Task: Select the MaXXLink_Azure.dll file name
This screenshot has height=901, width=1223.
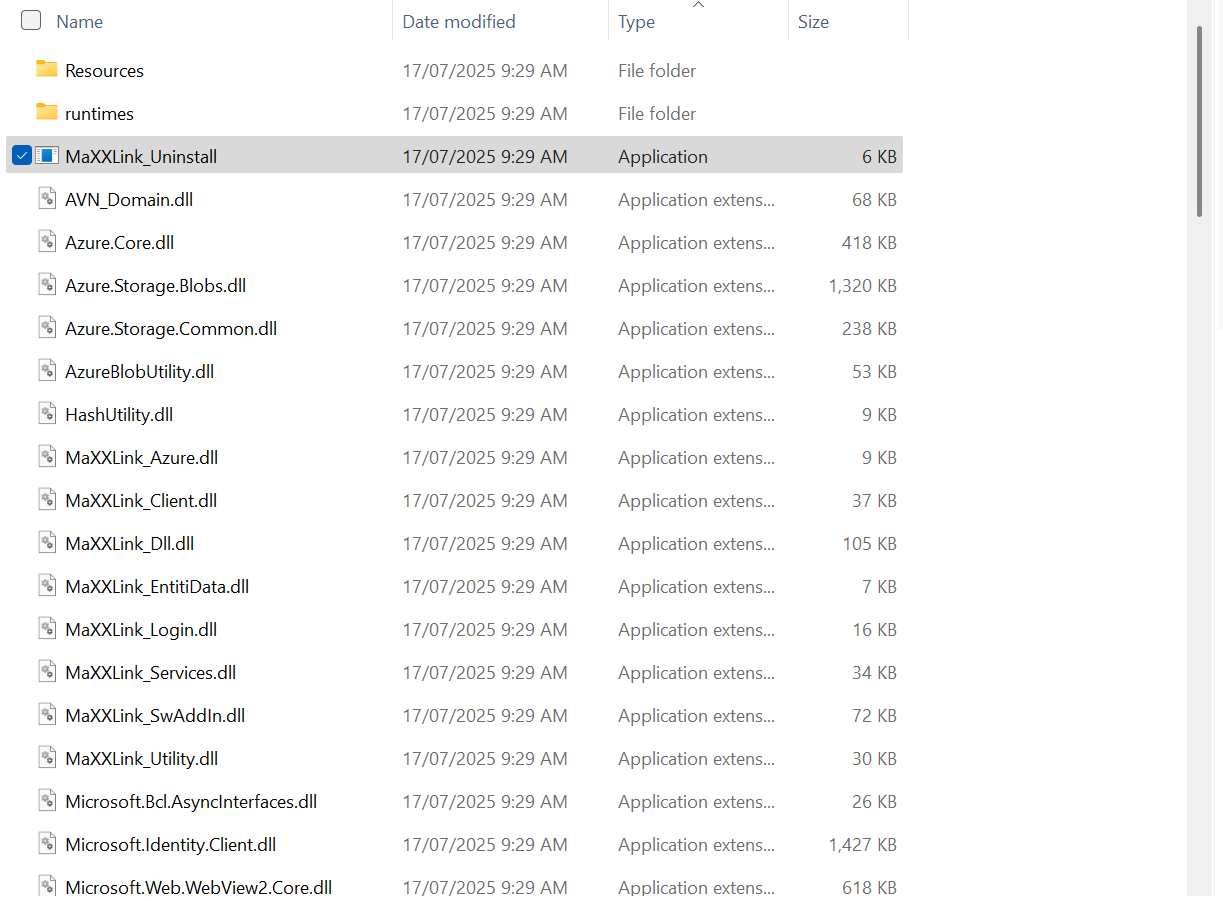Action: pyautogui.click(x=141, y=458)
